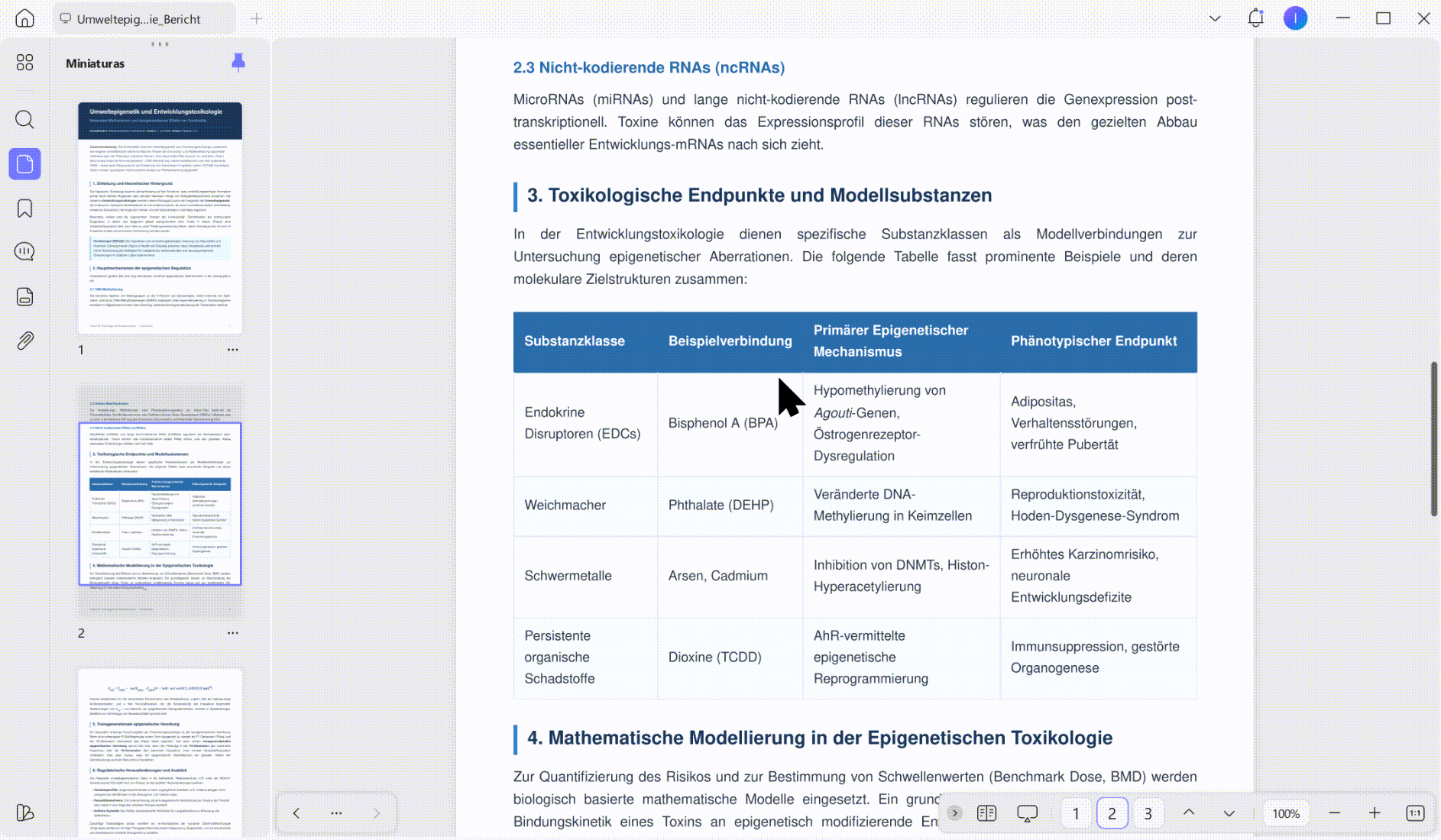
Task: Toggle the thumbnails panel icon in sidebar
Action: click(x=25, y=164)
